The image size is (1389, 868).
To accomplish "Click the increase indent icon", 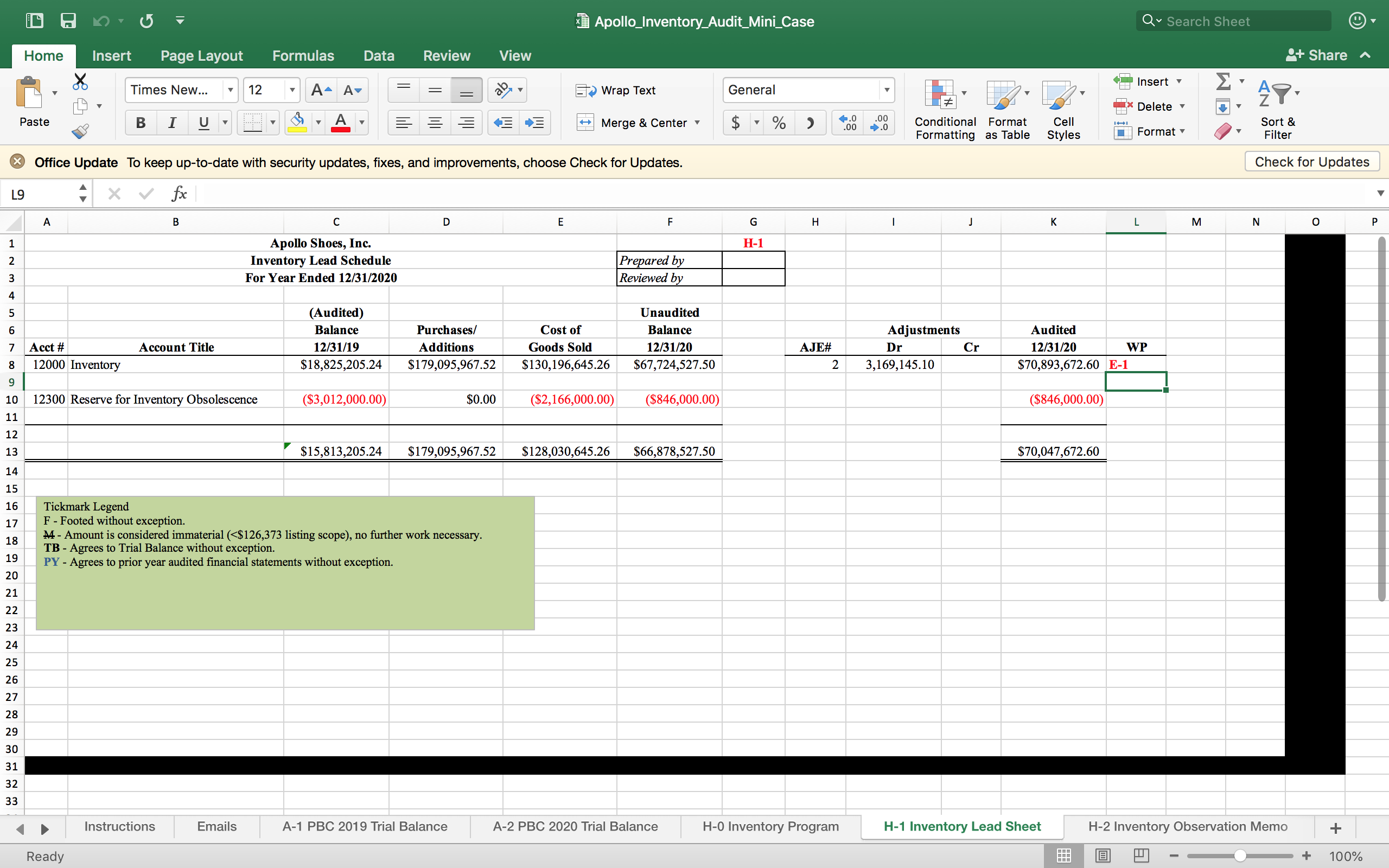I will coord(534,123).
